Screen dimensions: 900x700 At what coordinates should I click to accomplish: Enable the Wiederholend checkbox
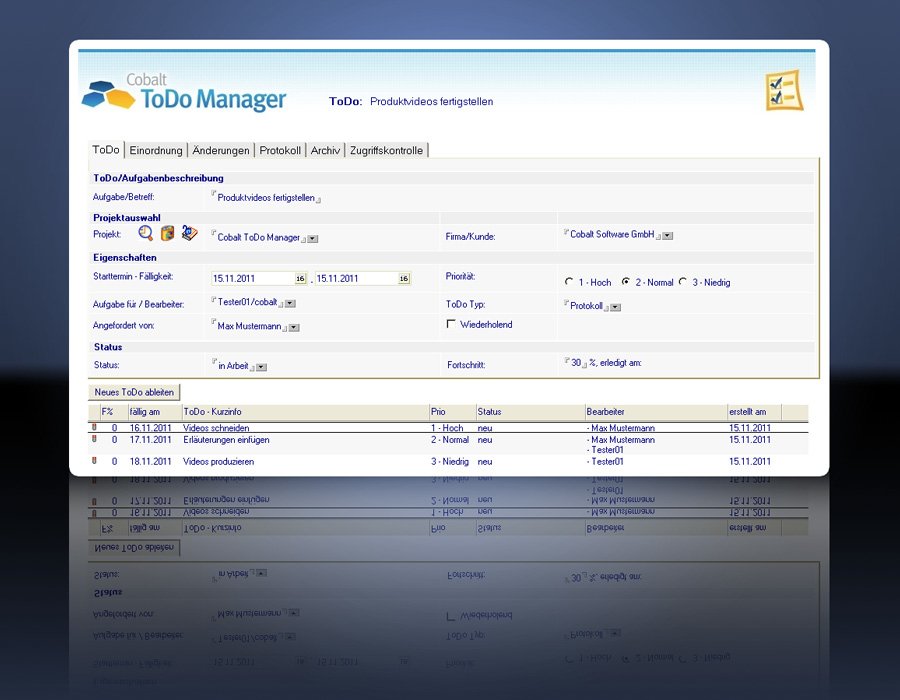(x=451, y=324)
